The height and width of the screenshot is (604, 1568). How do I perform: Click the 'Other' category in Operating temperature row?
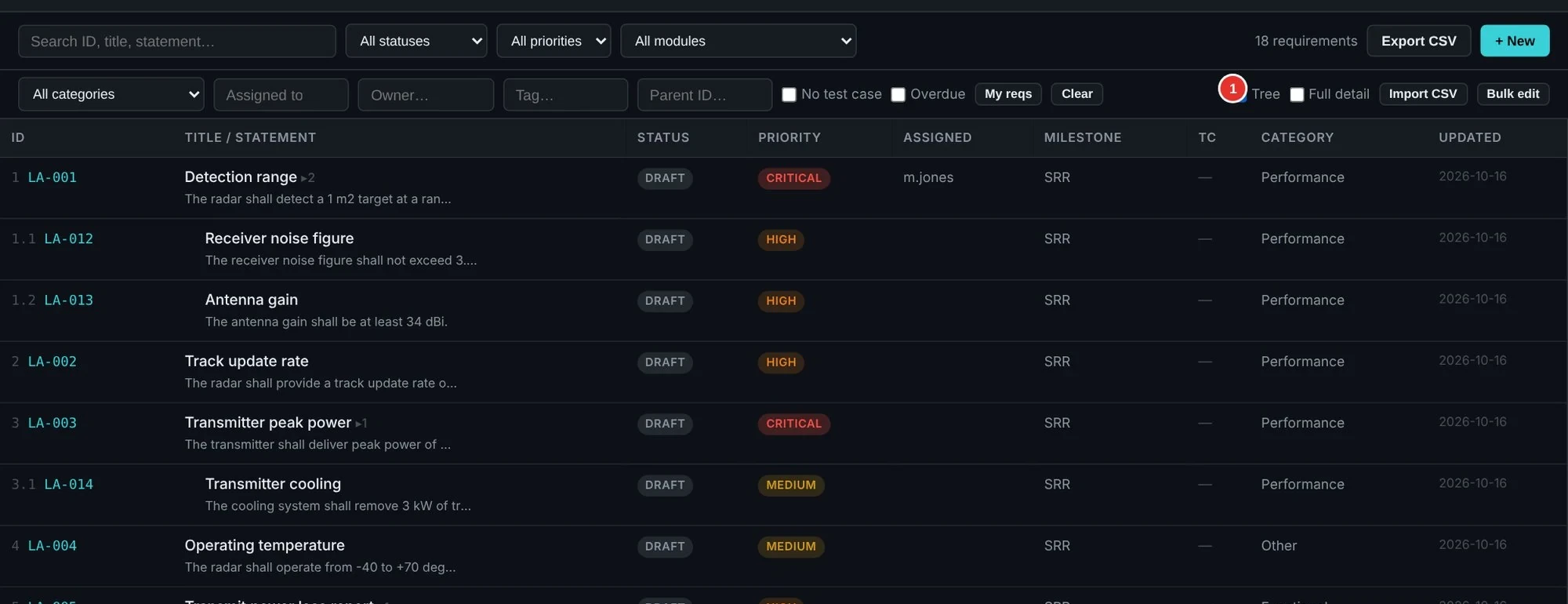pyautogui.click(x=1279, y=546)
